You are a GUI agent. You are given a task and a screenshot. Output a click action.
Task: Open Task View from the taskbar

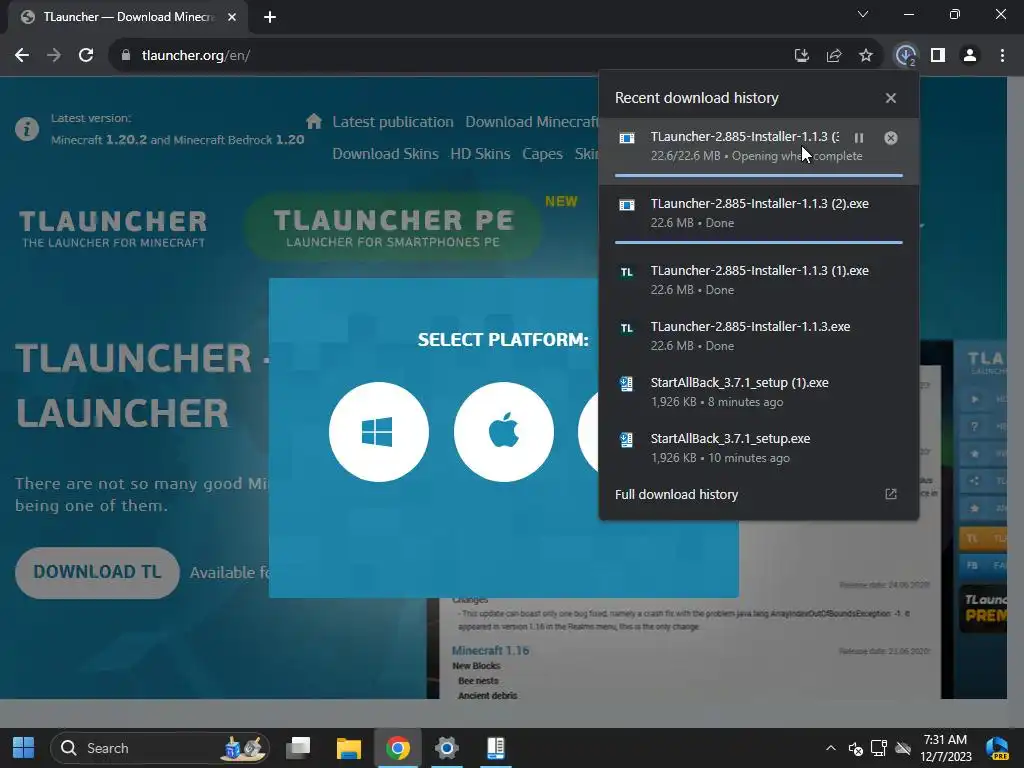click(298, 748)
